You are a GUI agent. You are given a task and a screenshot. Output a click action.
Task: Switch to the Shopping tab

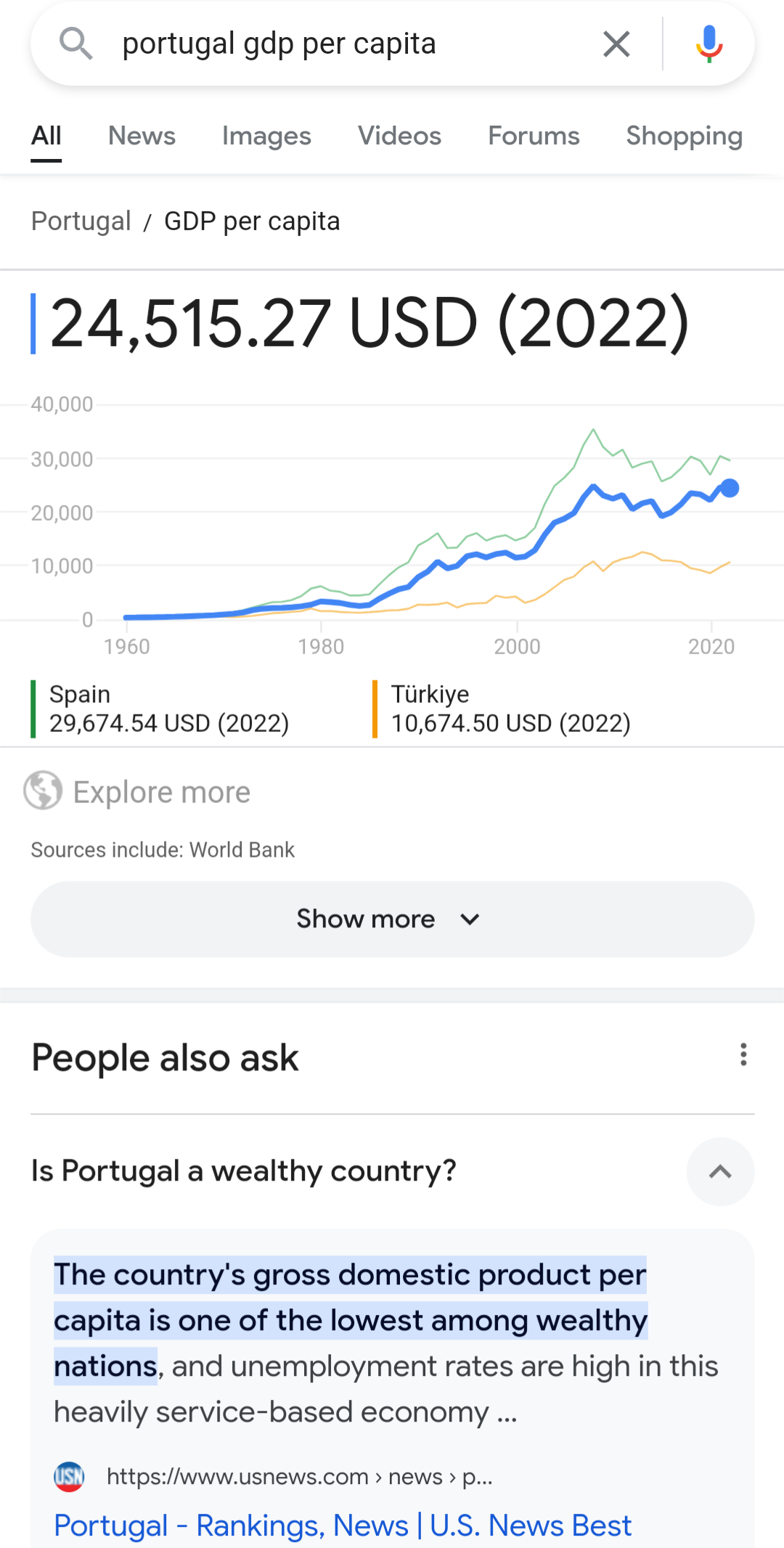click(684, 136)
